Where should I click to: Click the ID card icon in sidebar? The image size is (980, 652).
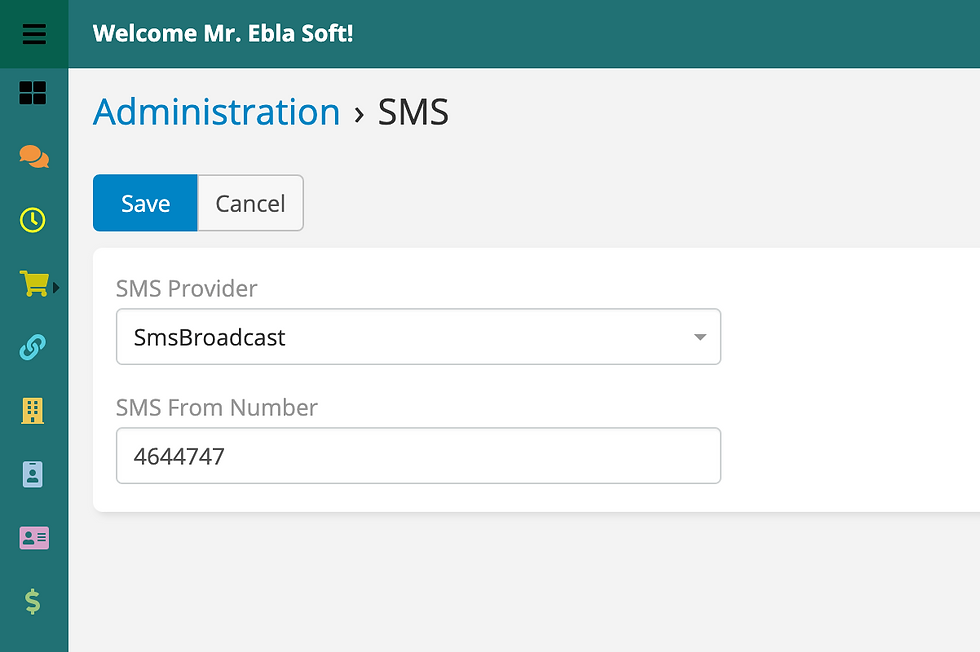coord(33,474)
